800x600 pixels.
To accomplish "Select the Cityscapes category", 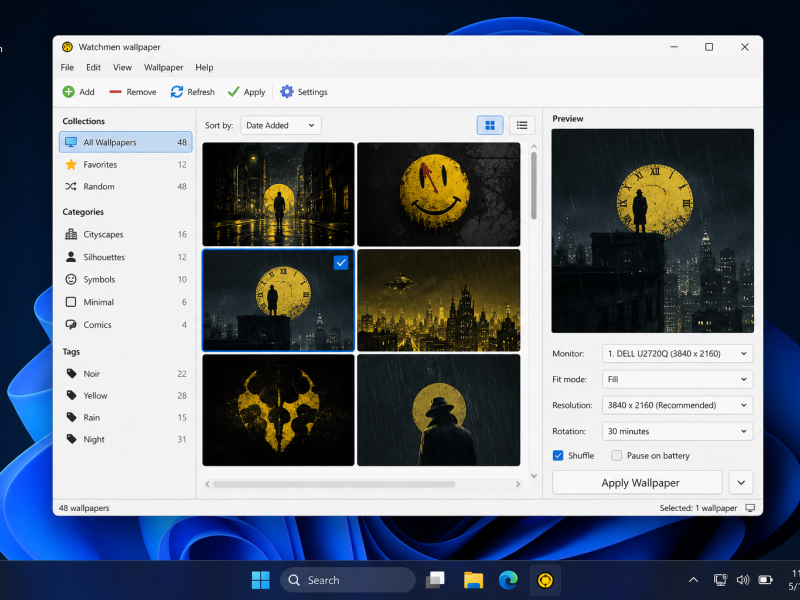I will click(x=126, y=234).
